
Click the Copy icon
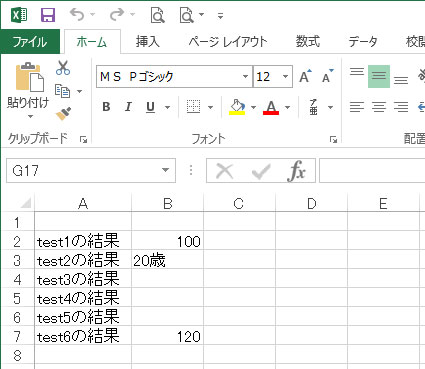click(62, 91)
